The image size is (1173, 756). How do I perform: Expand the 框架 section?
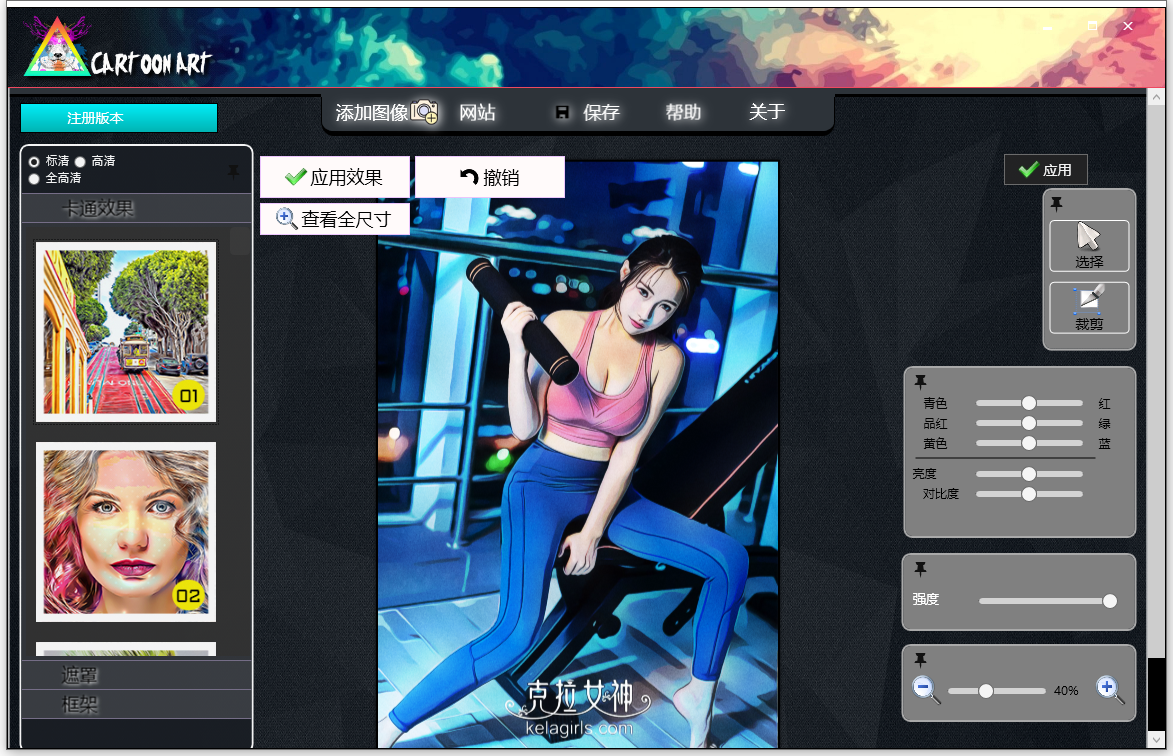(x=136, y=704)
